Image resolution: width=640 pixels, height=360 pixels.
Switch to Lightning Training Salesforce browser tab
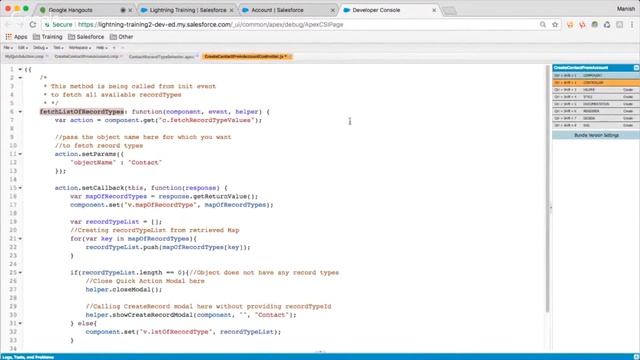pos(187,10)
